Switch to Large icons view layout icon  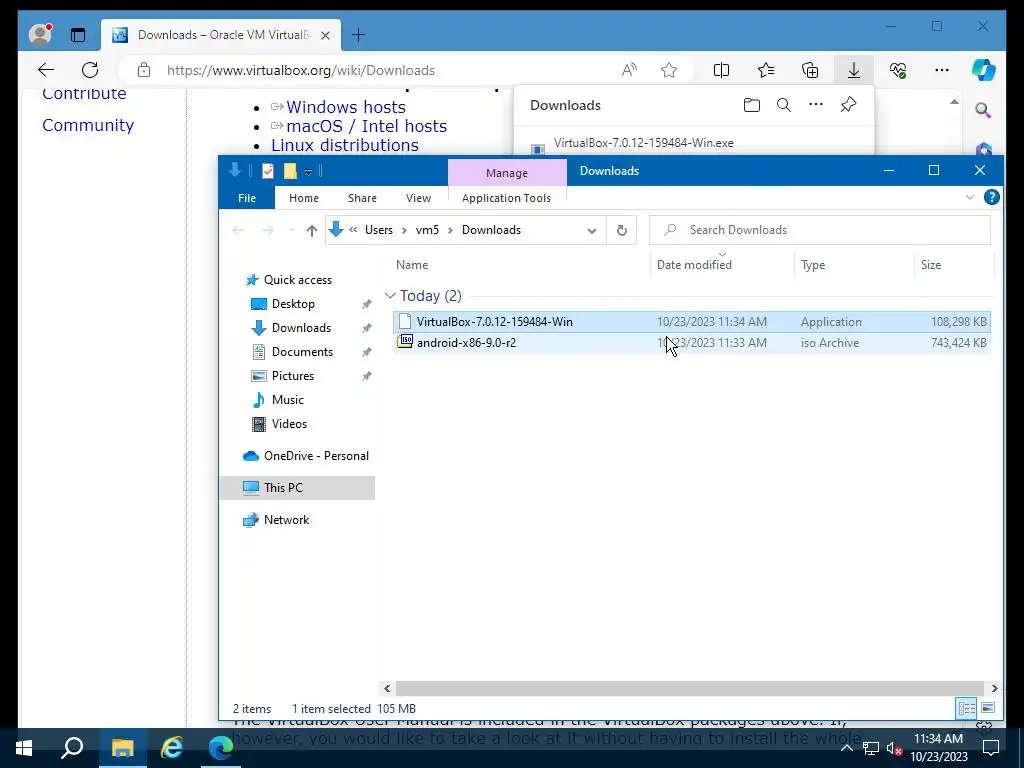(x=988, y=708)
